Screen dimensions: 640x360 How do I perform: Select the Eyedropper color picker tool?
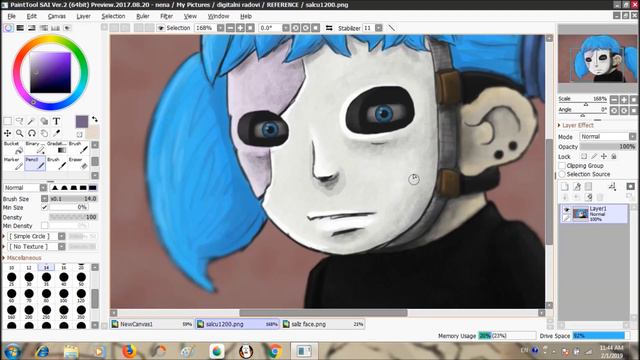click(56, 133)
